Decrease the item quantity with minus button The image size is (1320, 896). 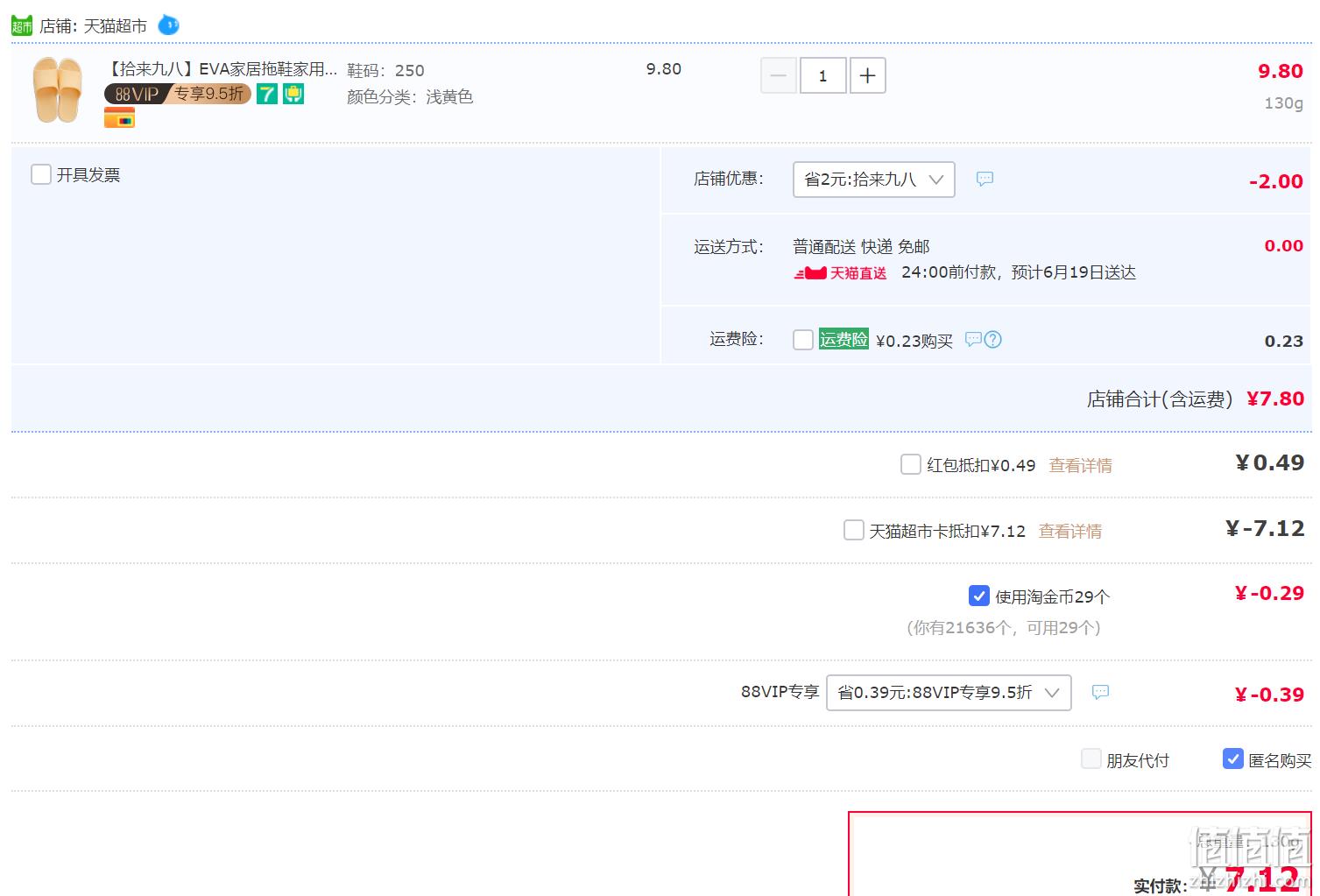click(778, 75)
